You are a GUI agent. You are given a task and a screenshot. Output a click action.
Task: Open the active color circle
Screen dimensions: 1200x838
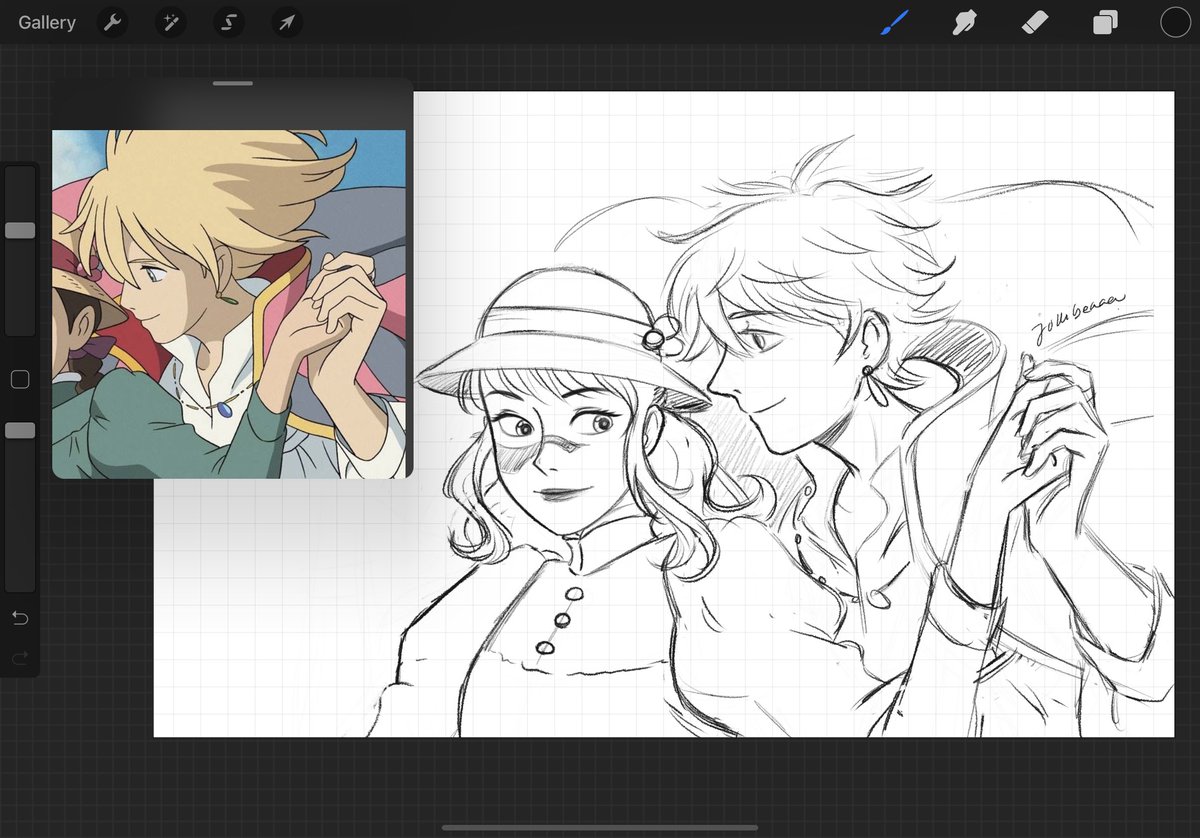1175,22
